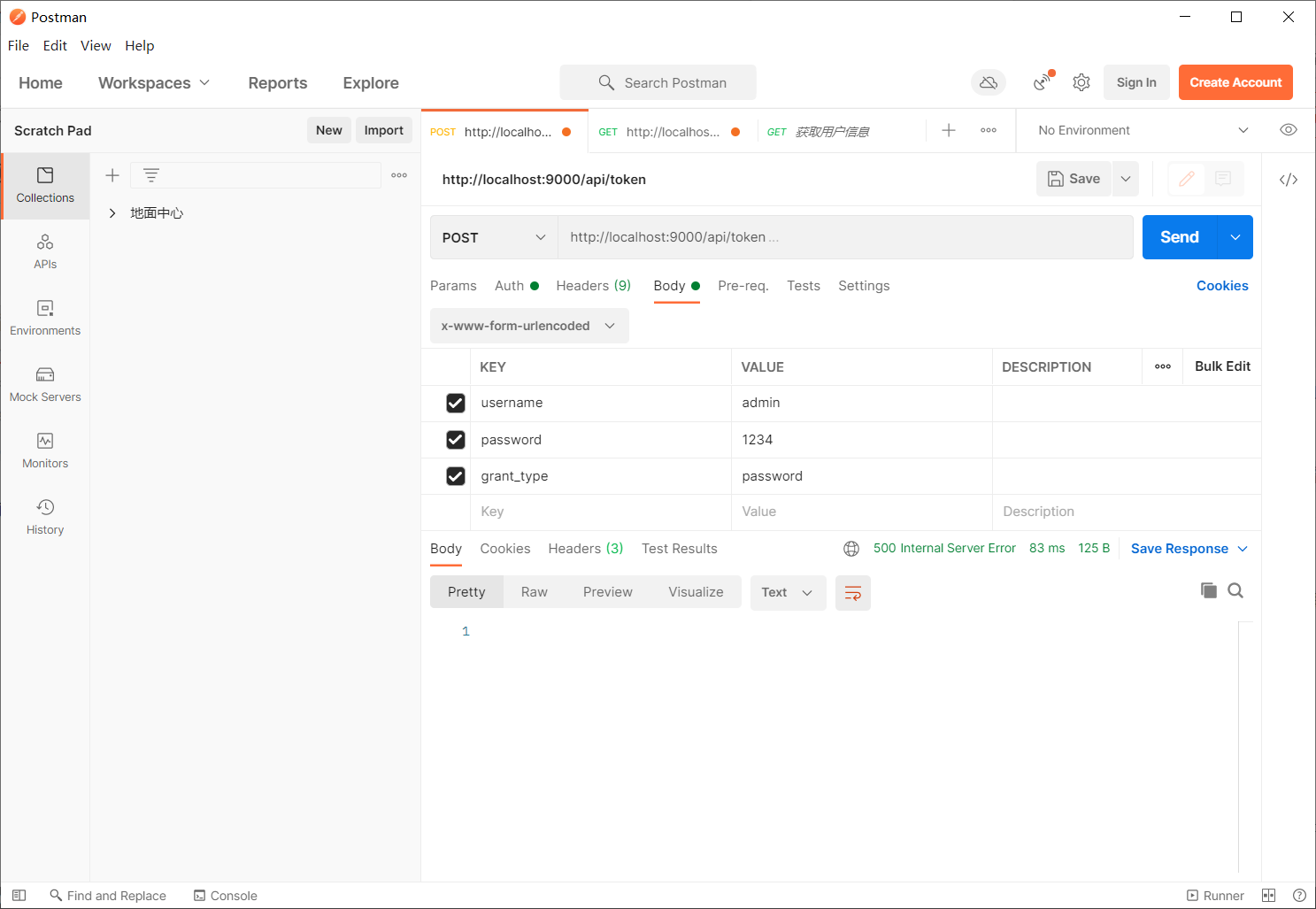This screenshot has height=909, width=1316.
Task: Open the x-www-form-urlencoded body type dropdown
Action: (x=529, y=326)
